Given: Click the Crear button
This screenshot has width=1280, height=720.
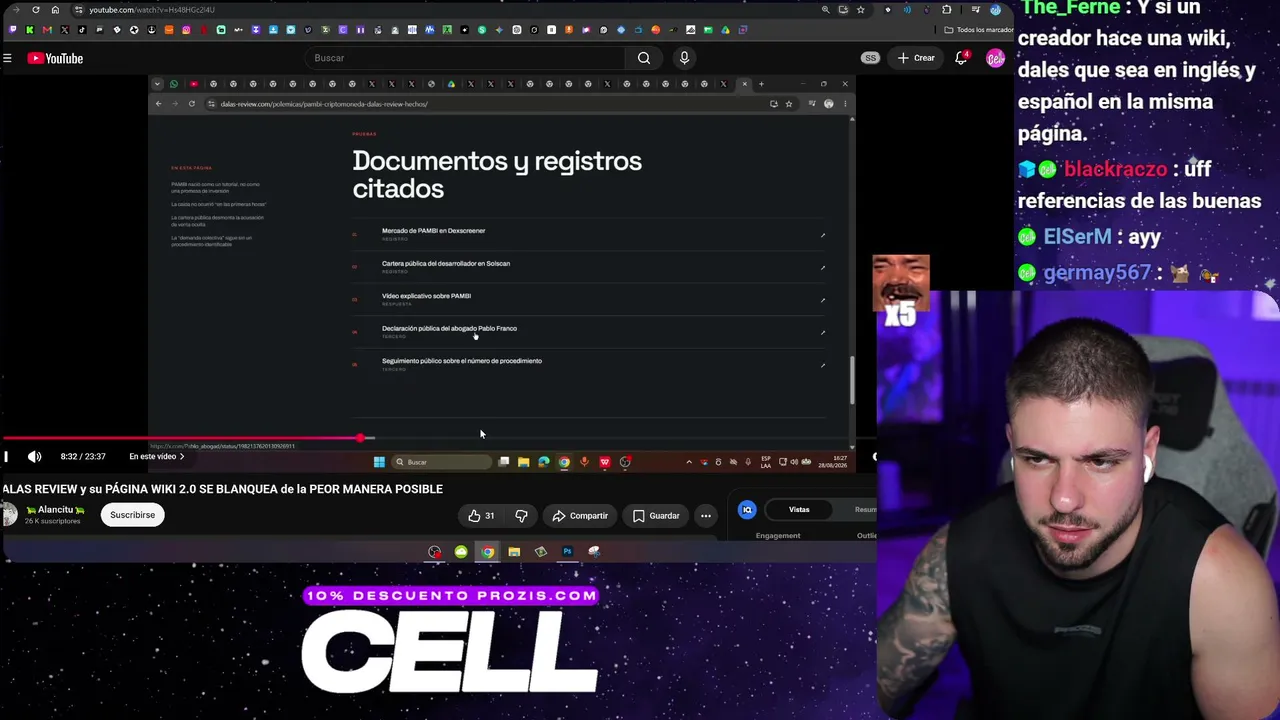Looking at the screenshot, I should coord(916,58).
